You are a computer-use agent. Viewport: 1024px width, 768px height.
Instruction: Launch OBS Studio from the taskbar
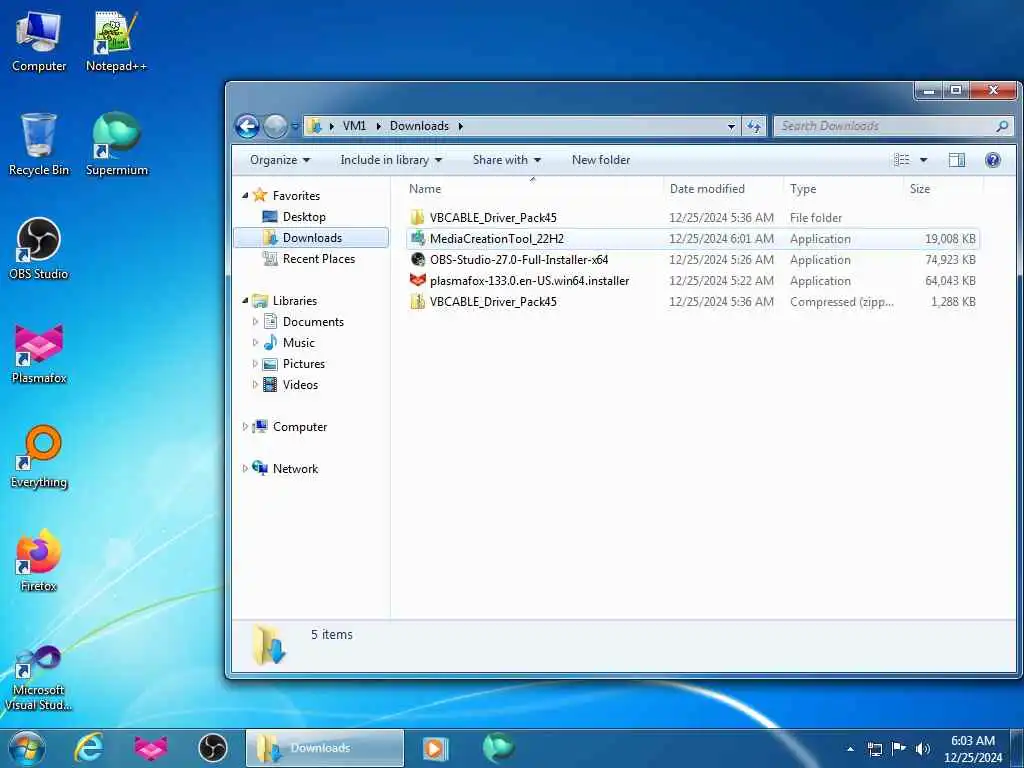click(x=212, y=748)
